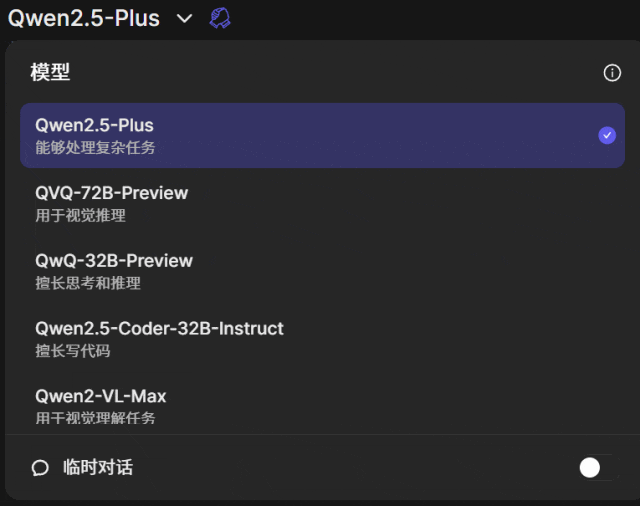Click the 用于视觉理解任务 description text

(x=95, y=418)
